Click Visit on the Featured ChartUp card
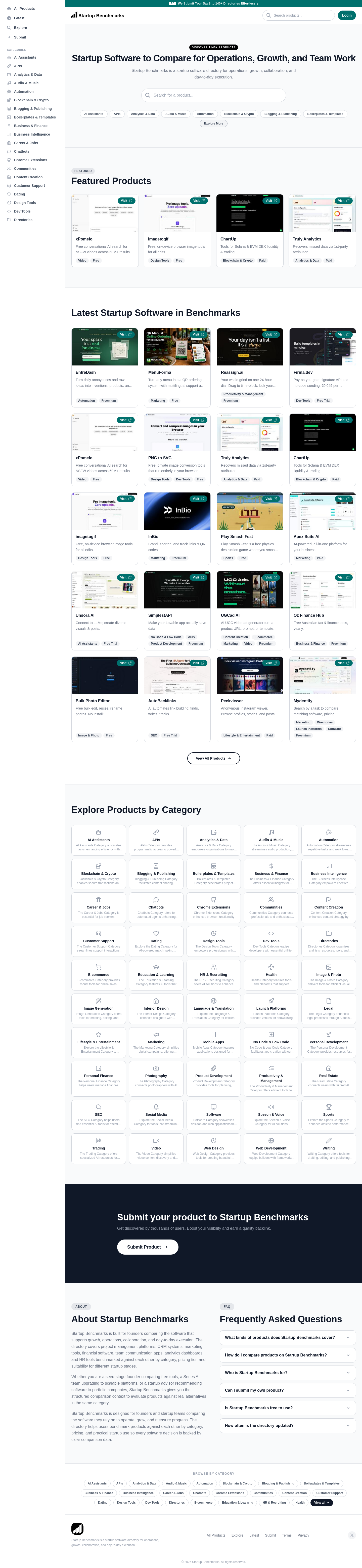This screenshot has width=362, height=1568. (x=271, y=201)
